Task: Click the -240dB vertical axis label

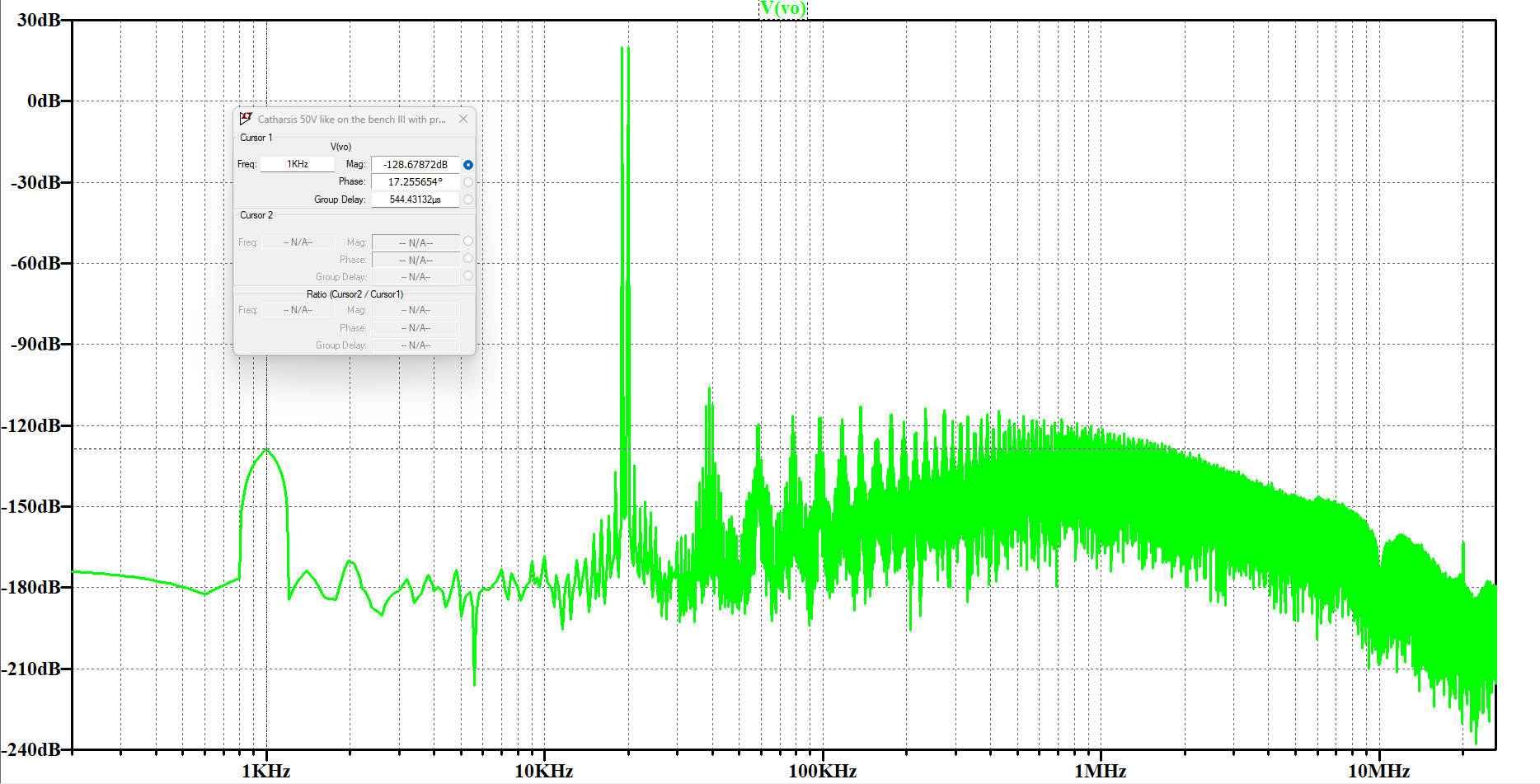Action: point(31,749)
